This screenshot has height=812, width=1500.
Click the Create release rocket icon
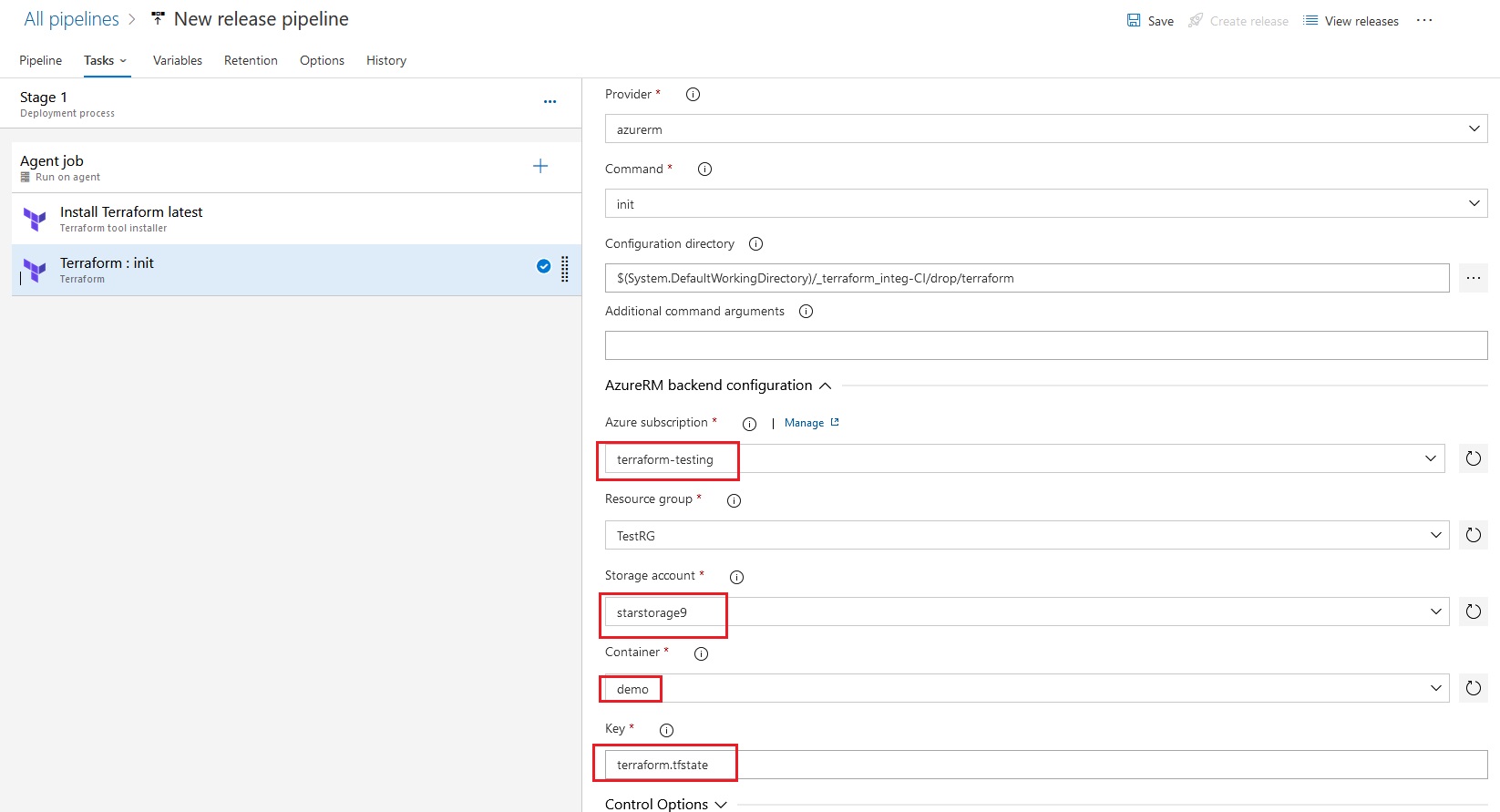1196,20
